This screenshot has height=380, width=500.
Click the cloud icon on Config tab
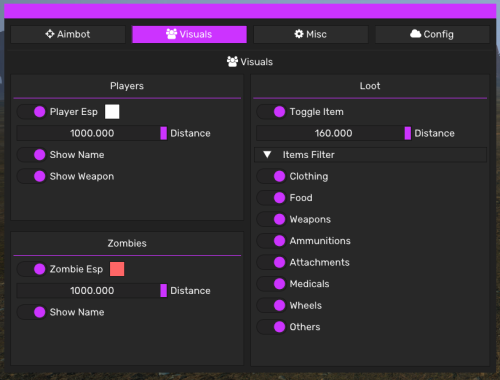click(x=415, y=34)
